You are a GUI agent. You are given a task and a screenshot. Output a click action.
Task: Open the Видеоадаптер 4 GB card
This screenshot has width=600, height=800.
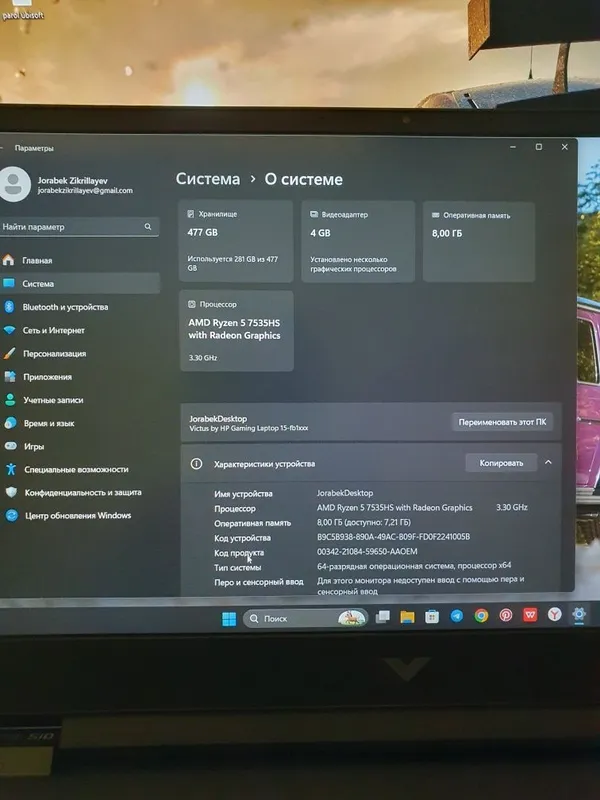click(x=358, y=241)
